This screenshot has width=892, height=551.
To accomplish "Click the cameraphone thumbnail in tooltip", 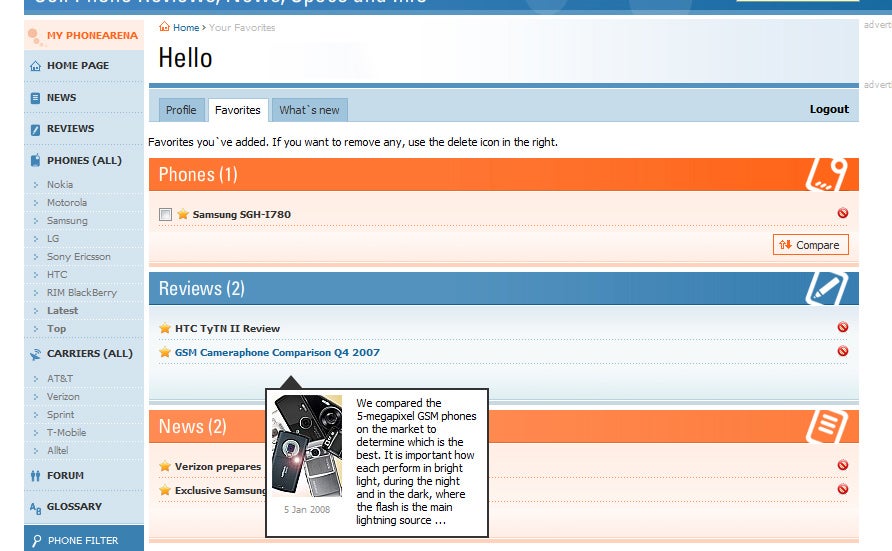I will tap(307, 446).
